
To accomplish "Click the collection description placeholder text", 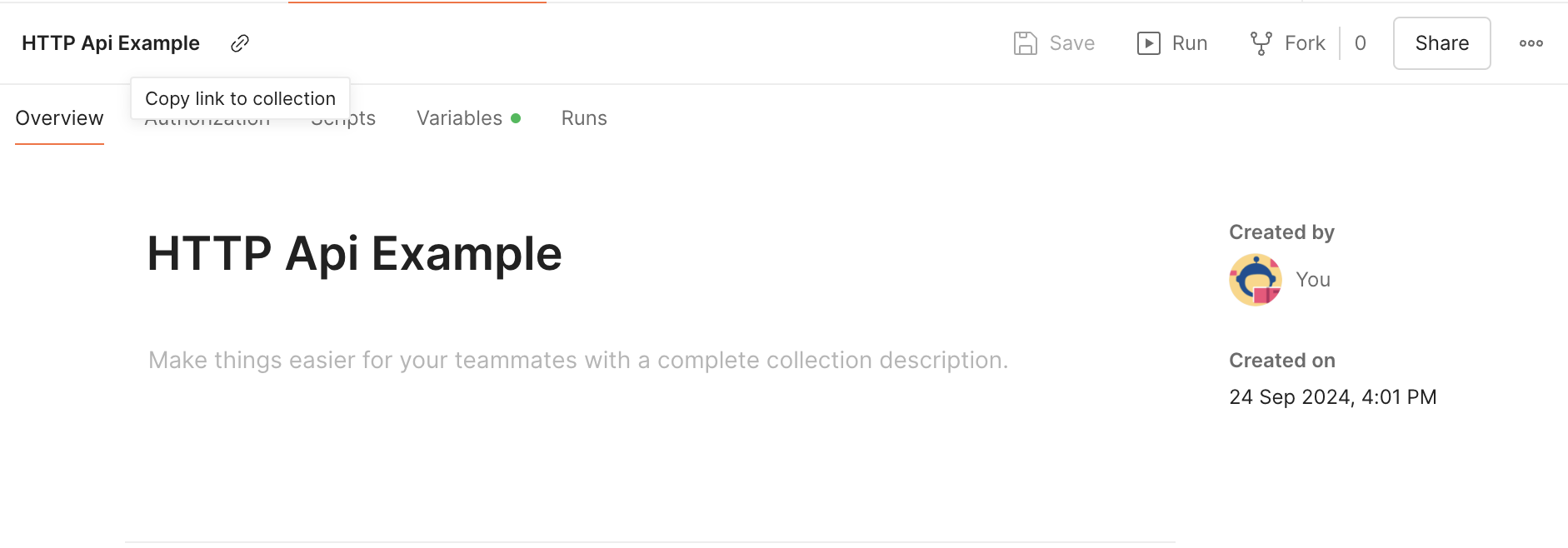I will pos(578,360).
